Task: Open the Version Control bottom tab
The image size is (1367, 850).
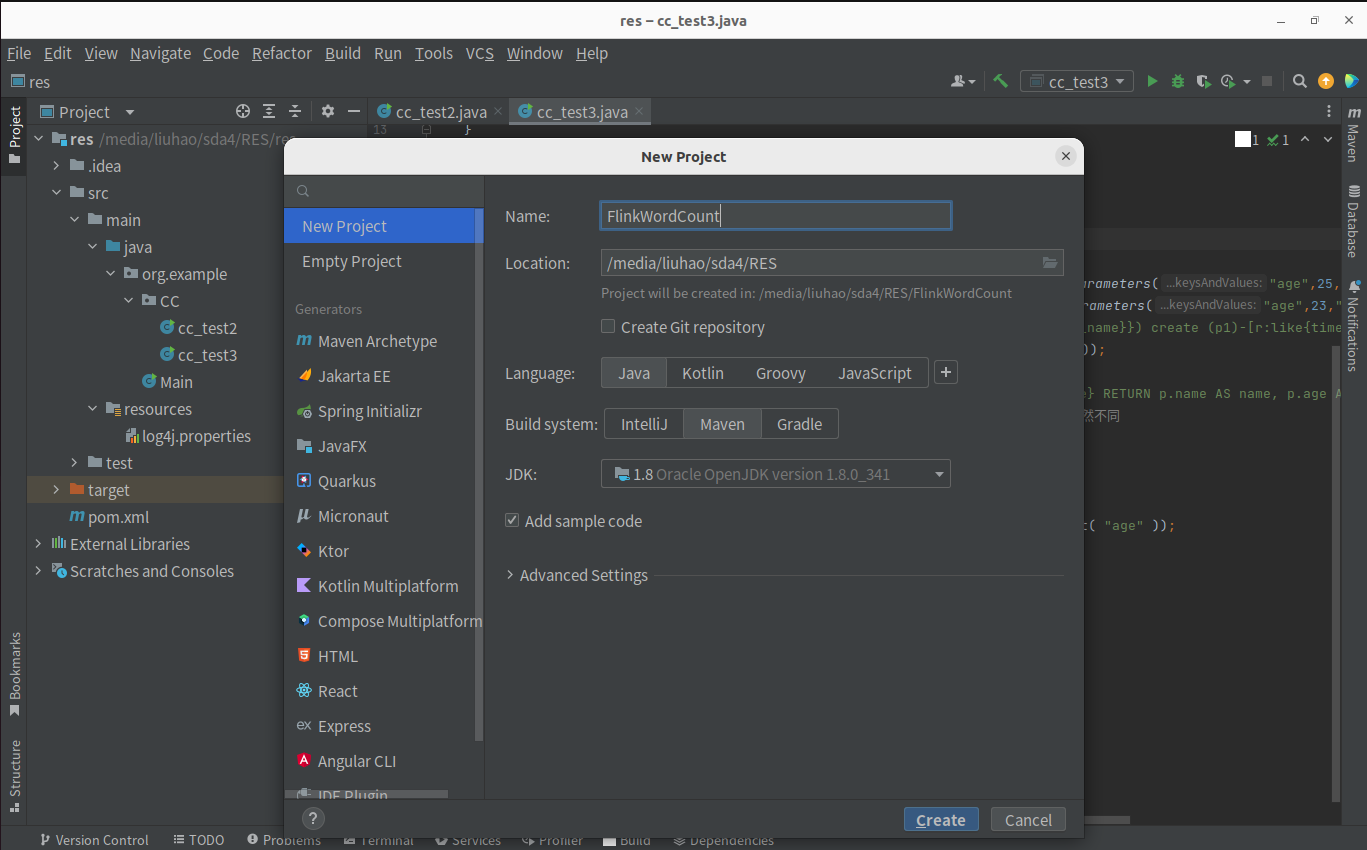Action: point(93,840)
